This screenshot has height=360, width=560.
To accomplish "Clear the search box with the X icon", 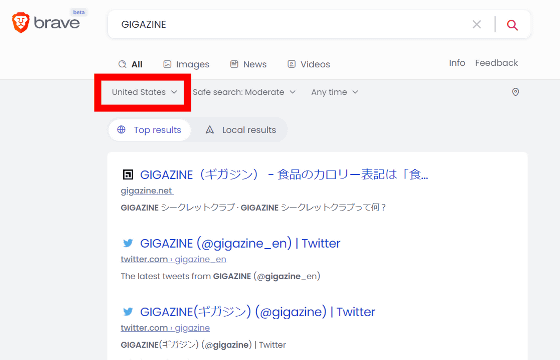I will 477,24.
